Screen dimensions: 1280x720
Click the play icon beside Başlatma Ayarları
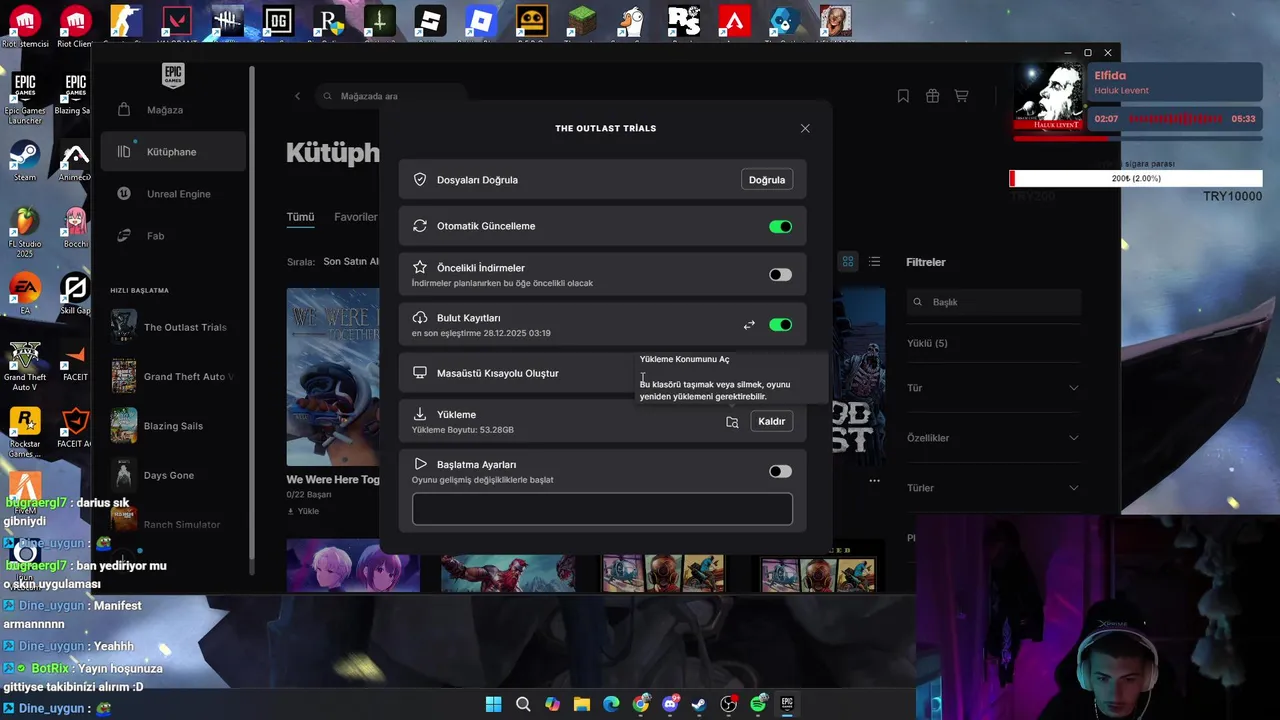[420, 464]
